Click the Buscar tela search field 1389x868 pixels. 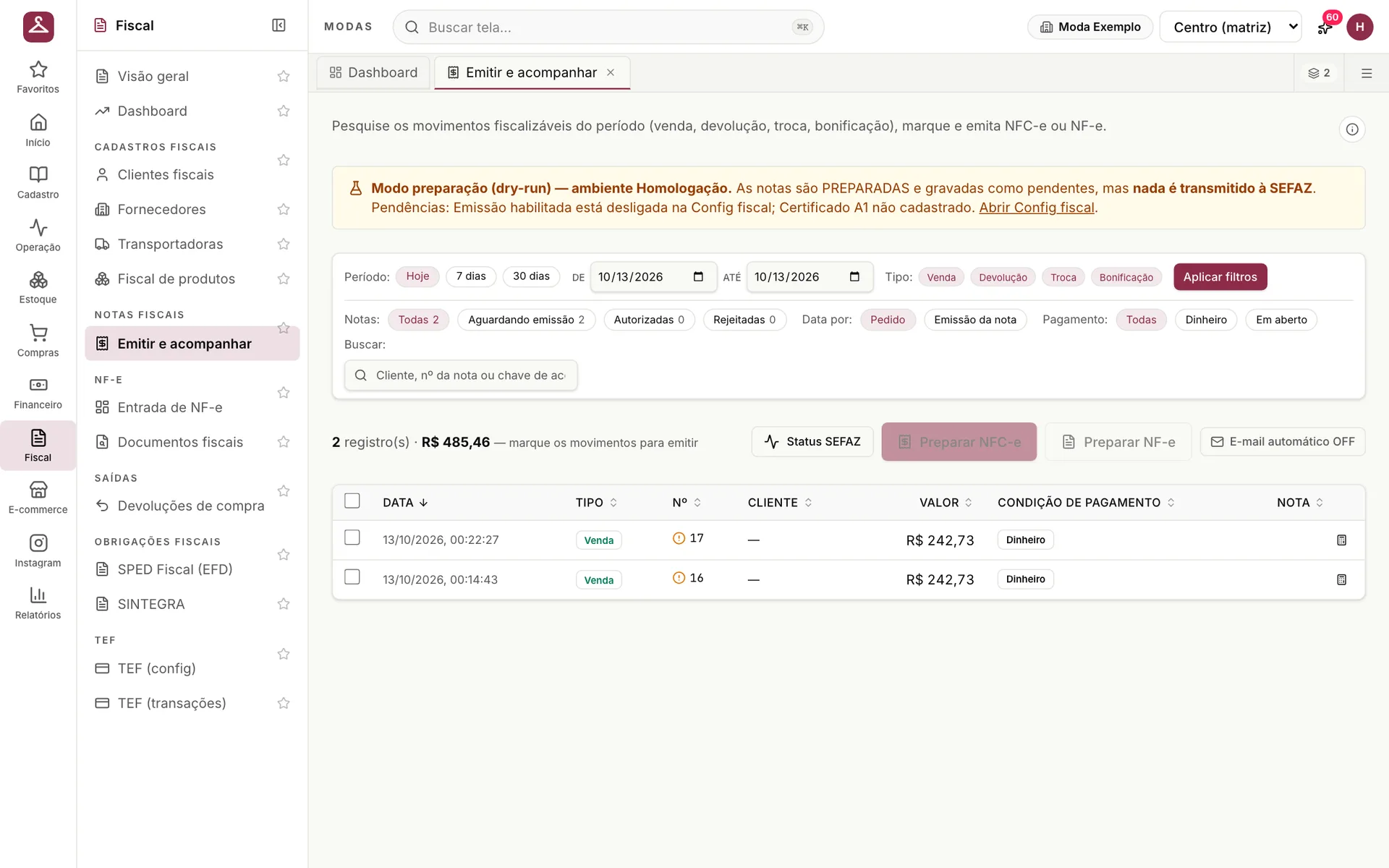tap(608, 27)
